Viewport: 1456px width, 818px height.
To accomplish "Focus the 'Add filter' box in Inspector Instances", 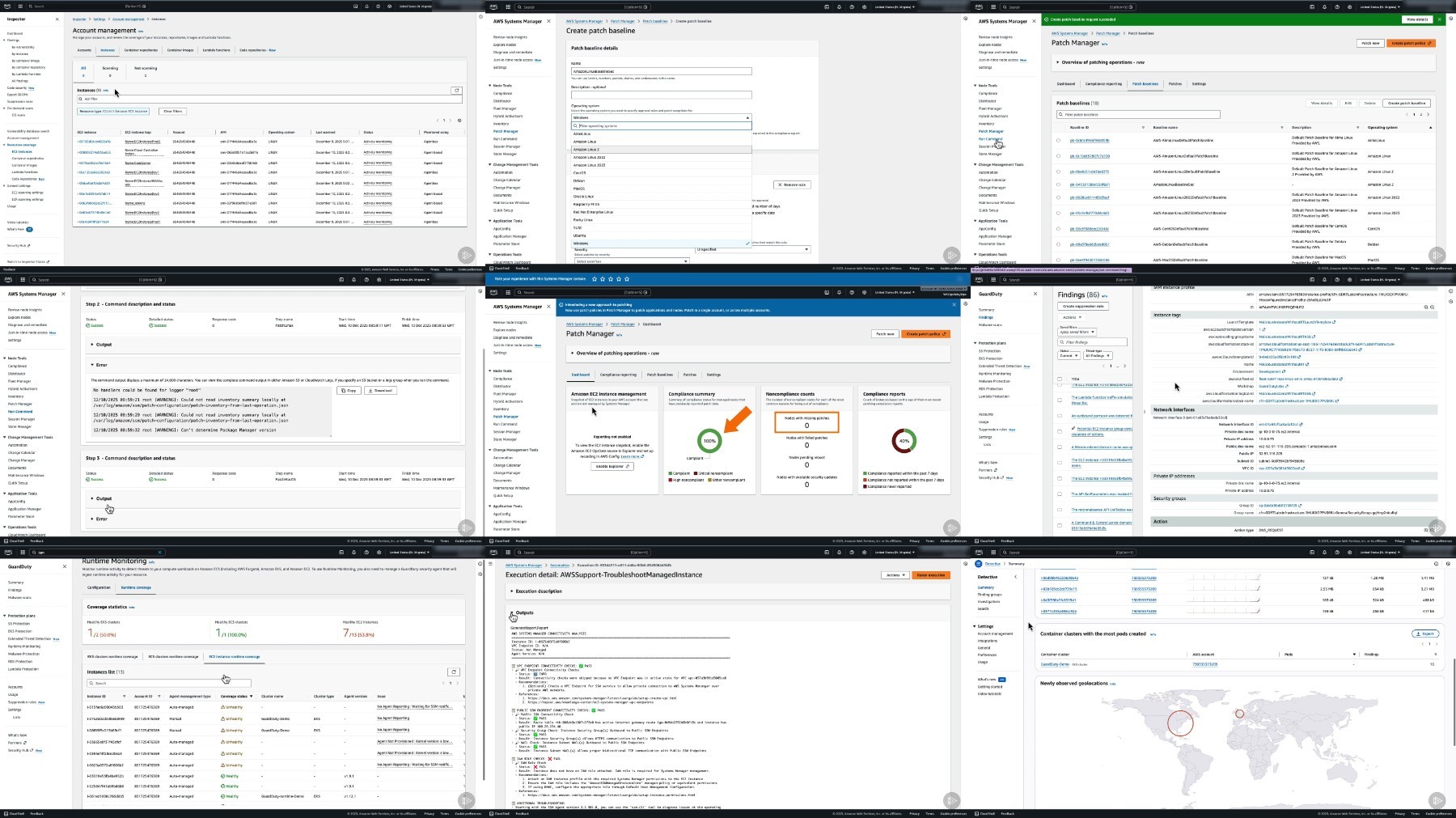I will [x=269, y=99].
